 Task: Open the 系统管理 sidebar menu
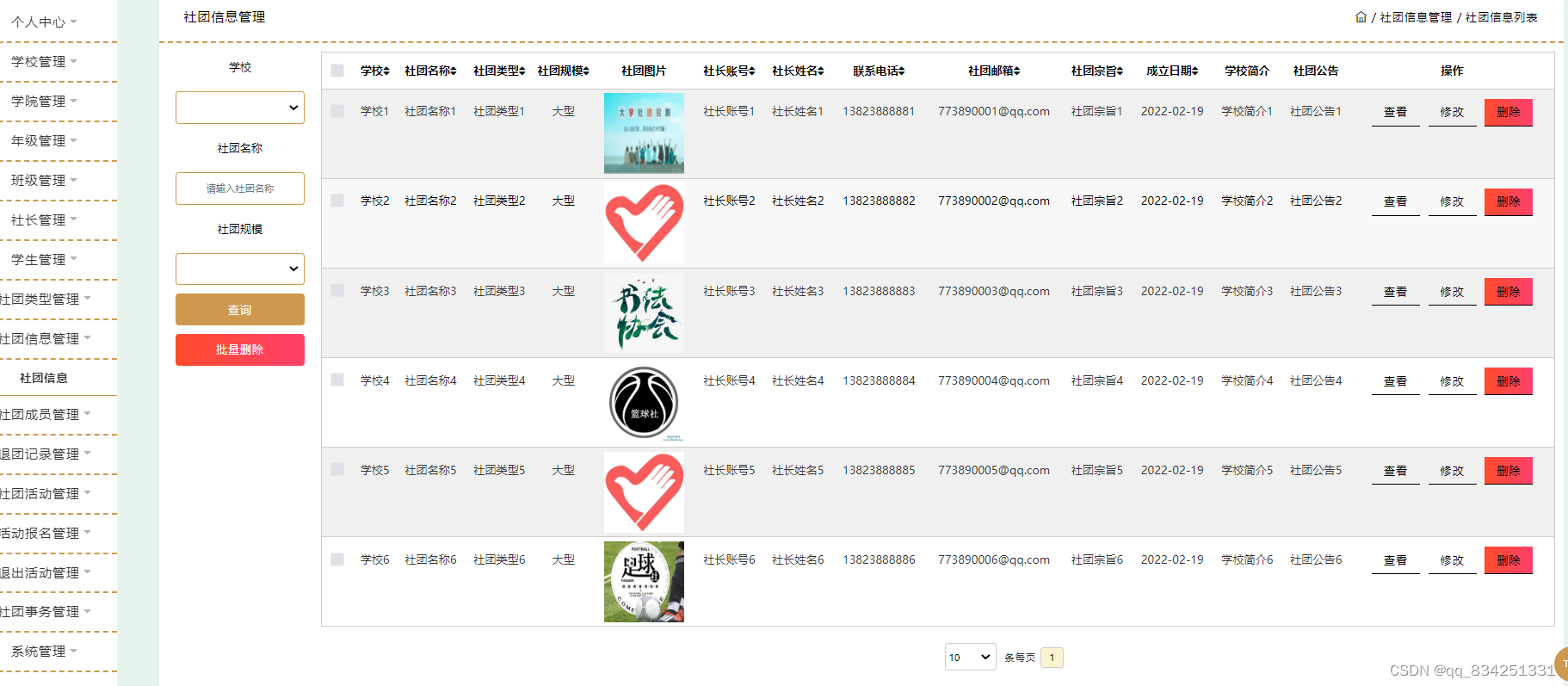[43, 651]
